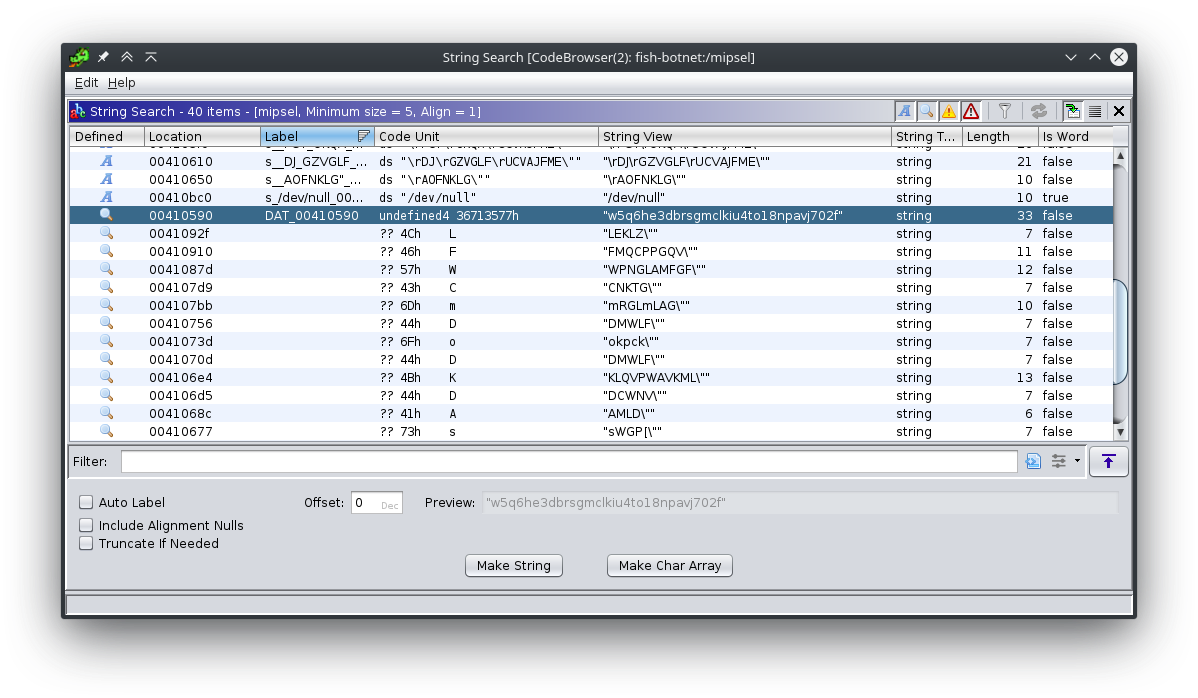
Task: Toggle the green arrow navigation icon
Action: point(1073,111)
